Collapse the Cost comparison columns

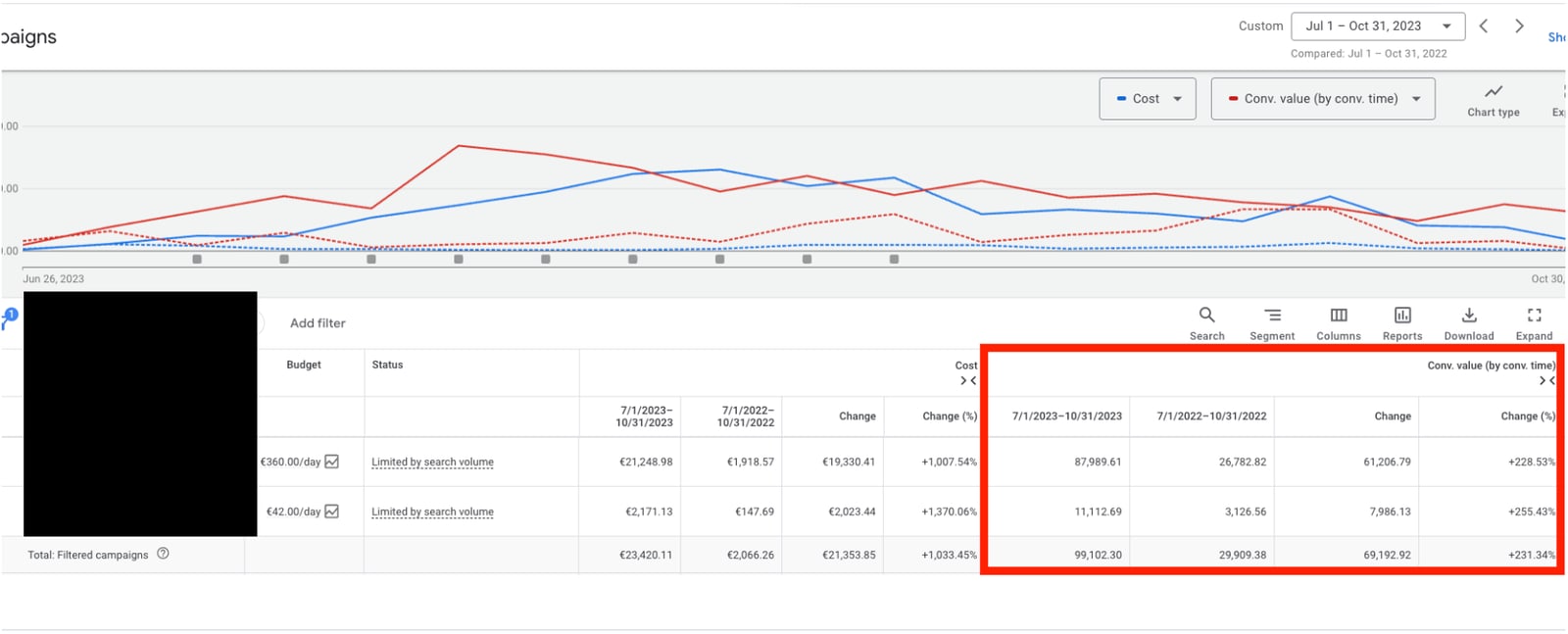tap(967, 380)
